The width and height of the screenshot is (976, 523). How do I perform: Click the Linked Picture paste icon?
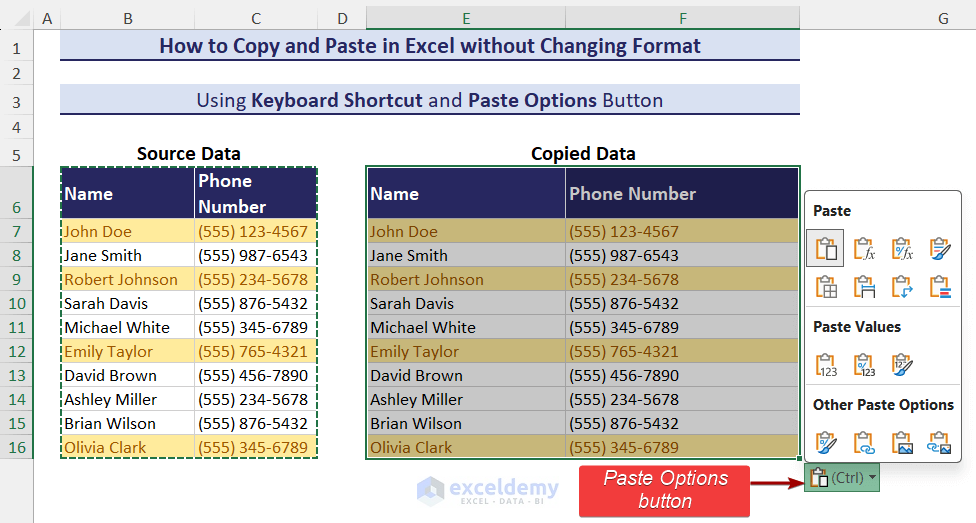940,442
